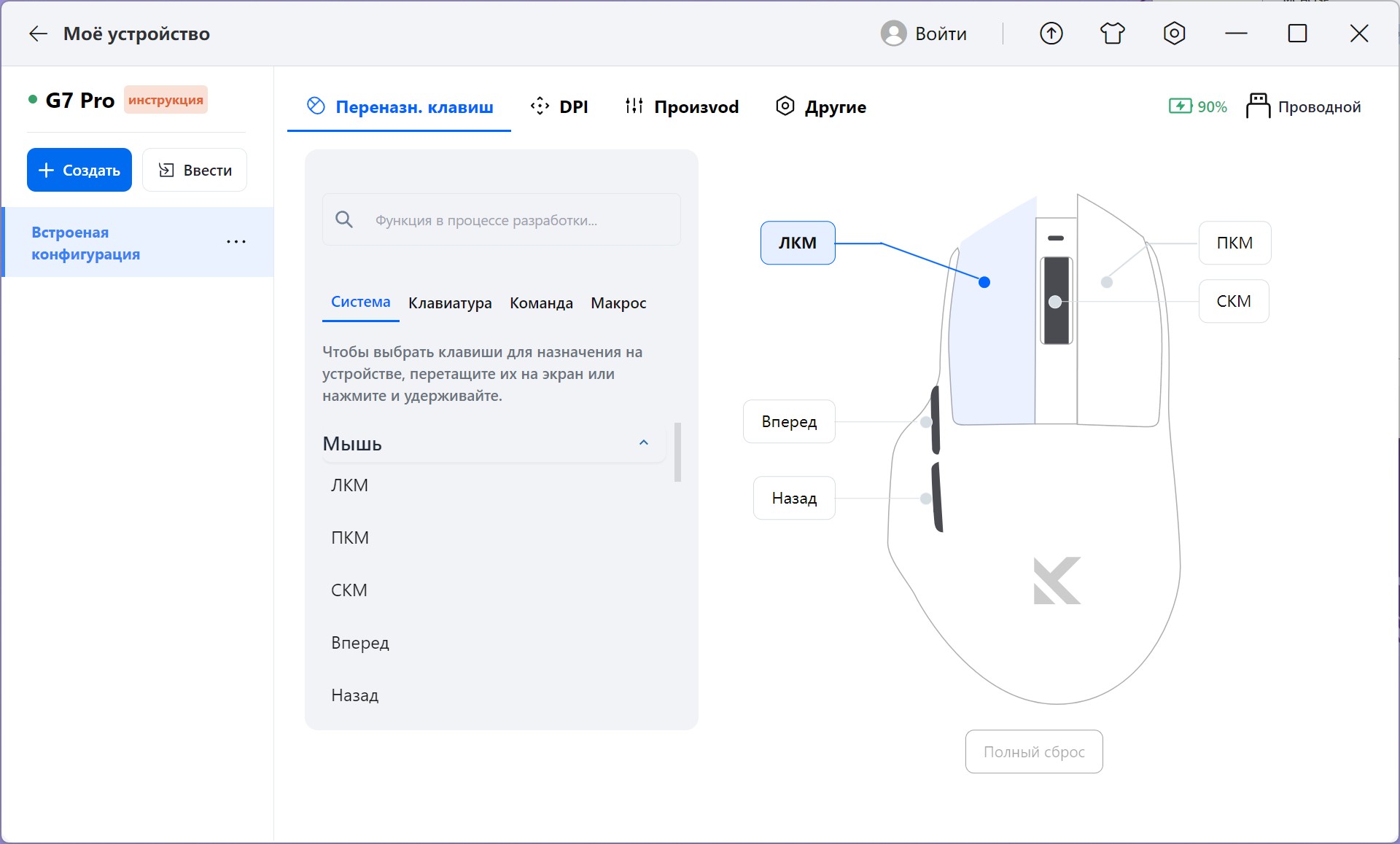Click the search magnifier icon
Screen dimensions: 1400x844
(344, 219)
